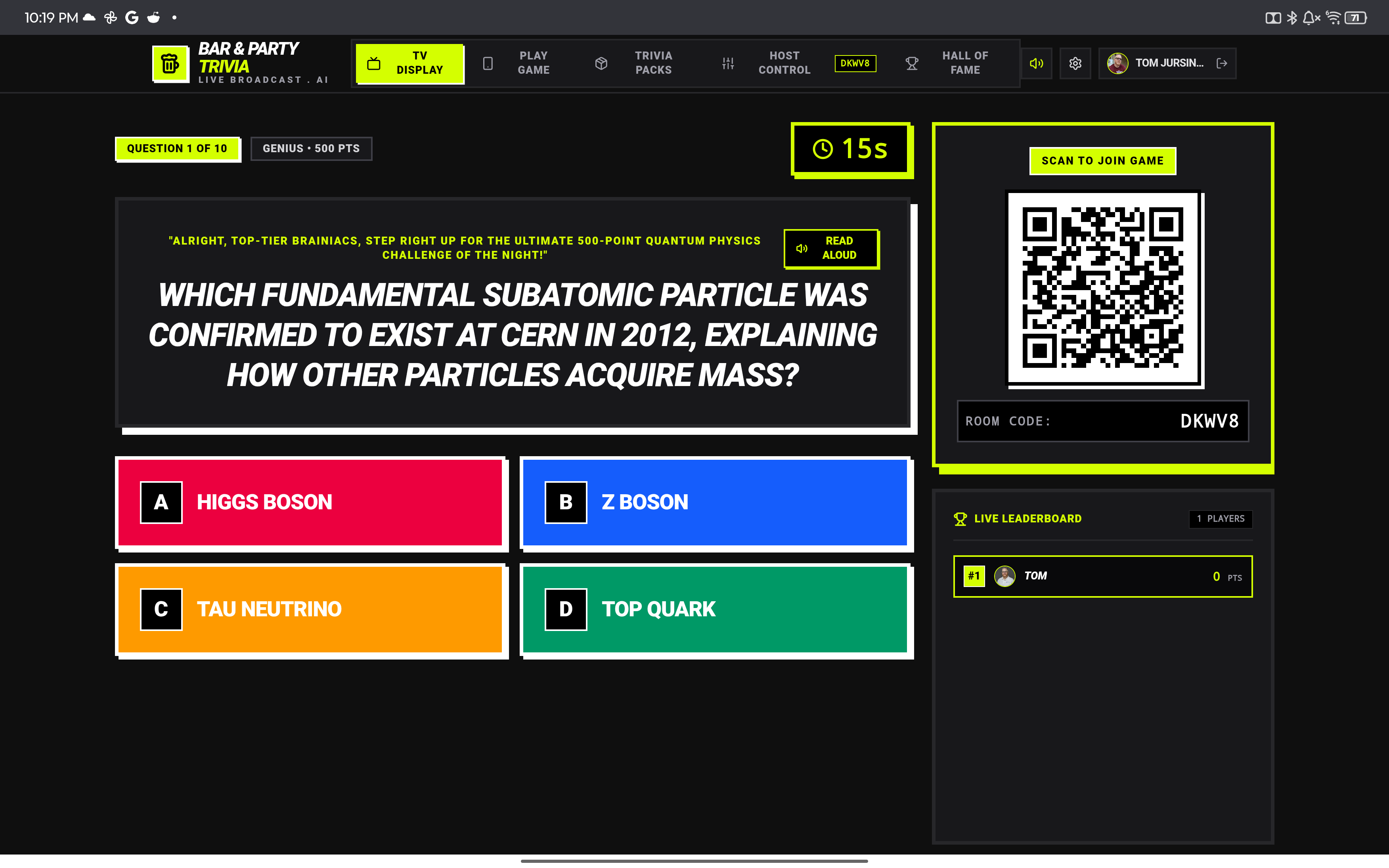Click the logout arrow icon

pos(1222,63)
